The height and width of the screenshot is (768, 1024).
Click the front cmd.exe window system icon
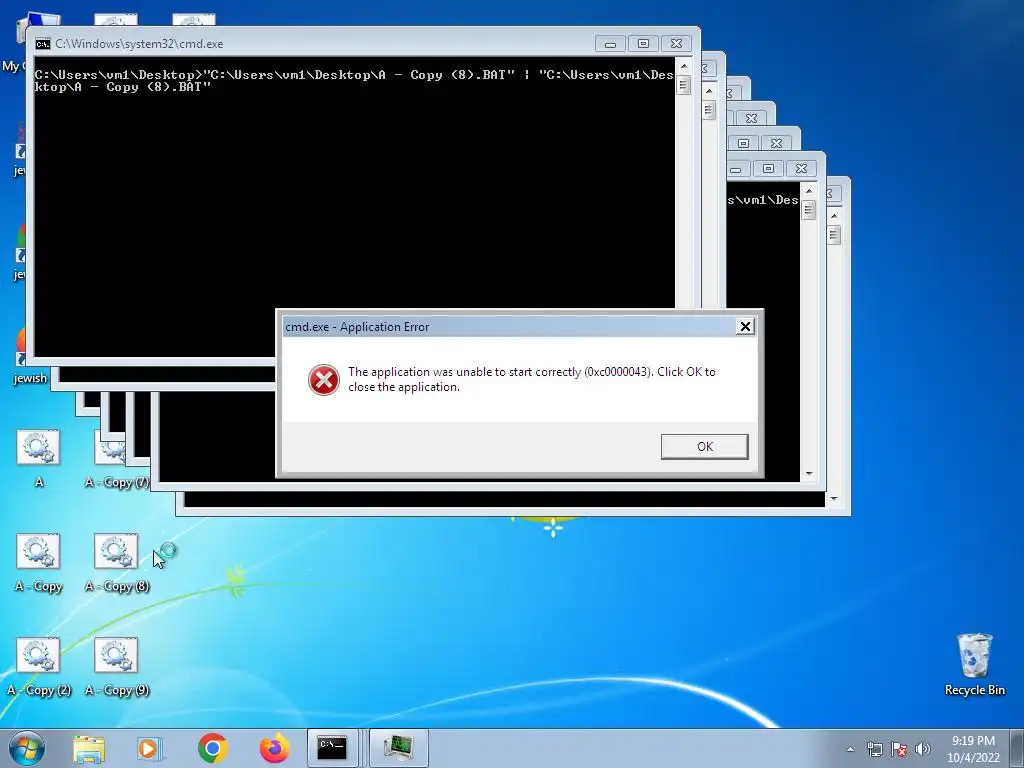(x=43, y=44)
